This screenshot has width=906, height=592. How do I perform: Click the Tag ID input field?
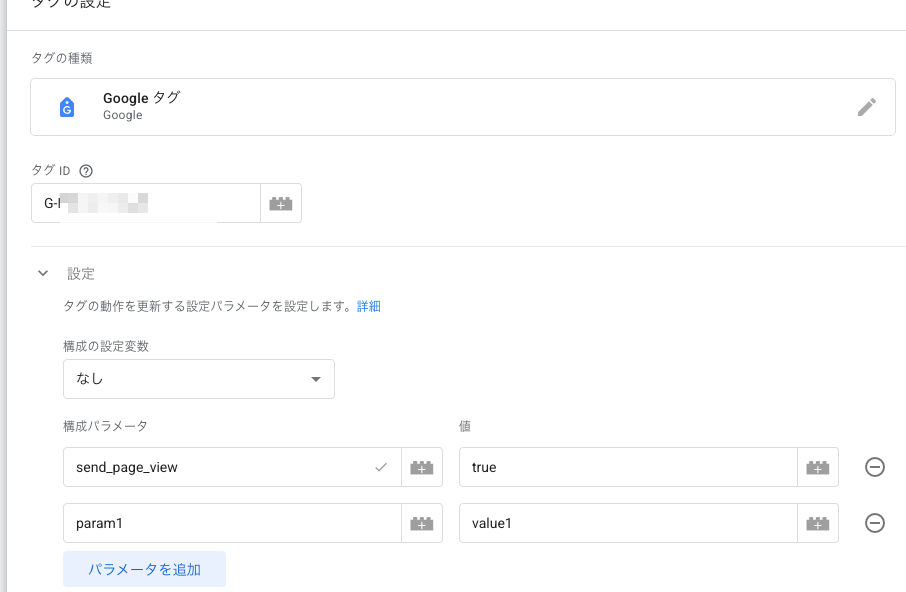146,203
